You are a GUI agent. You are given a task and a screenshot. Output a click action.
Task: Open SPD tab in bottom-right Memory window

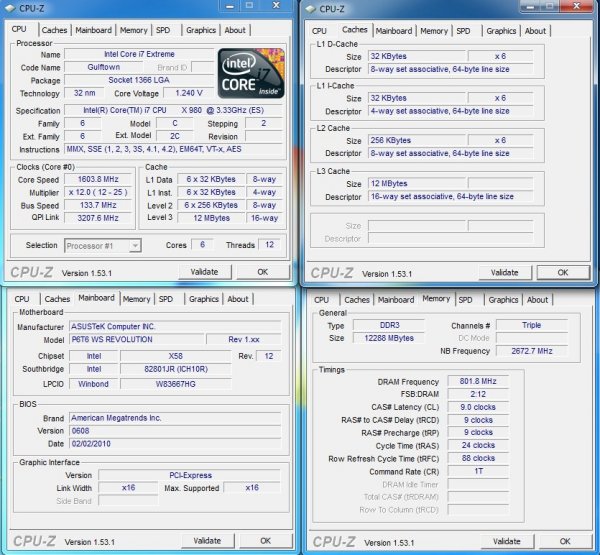click(x=465, y=300)
